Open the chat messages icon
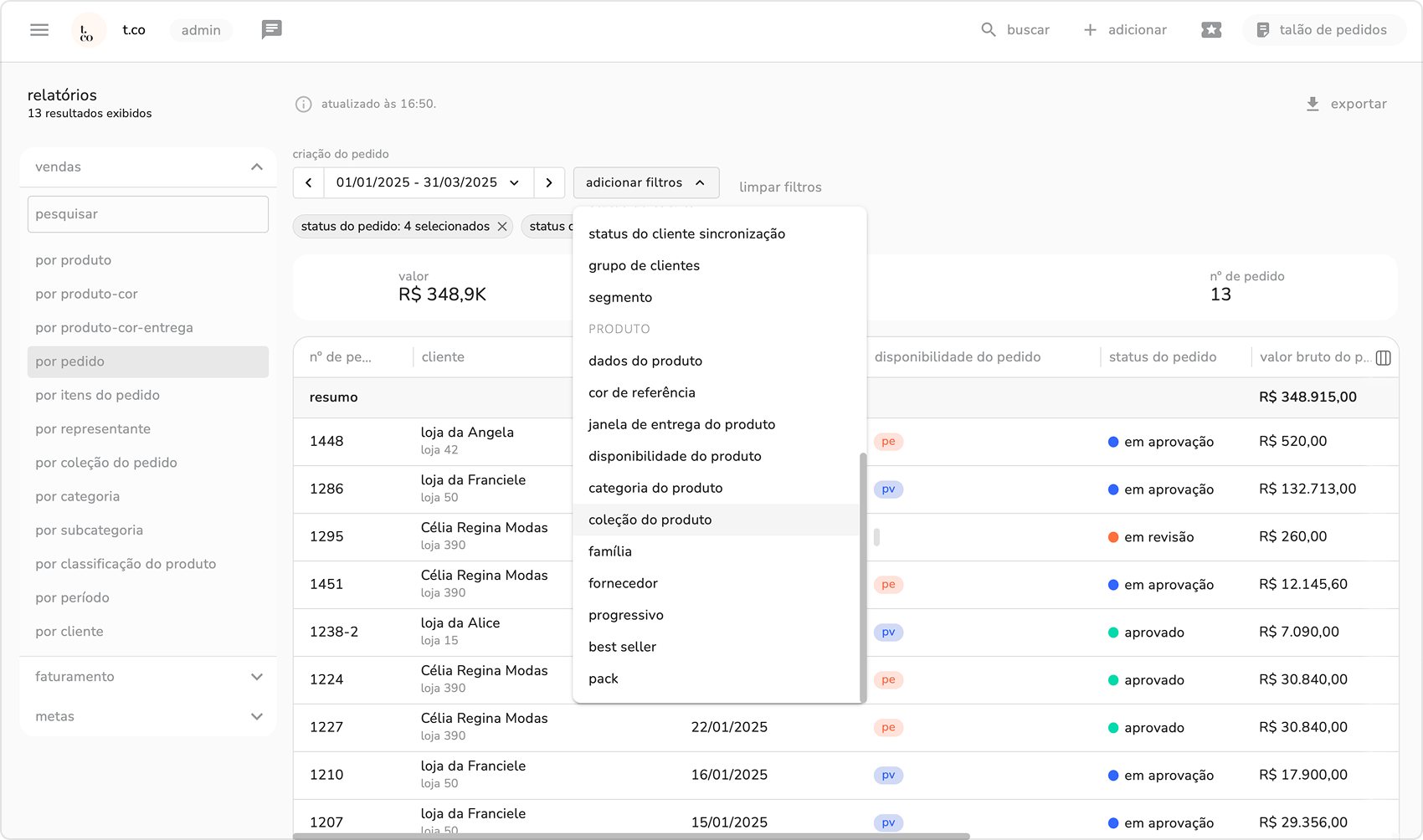The image size is (1423, 840). pyautogui.click(x=271, y=30)
